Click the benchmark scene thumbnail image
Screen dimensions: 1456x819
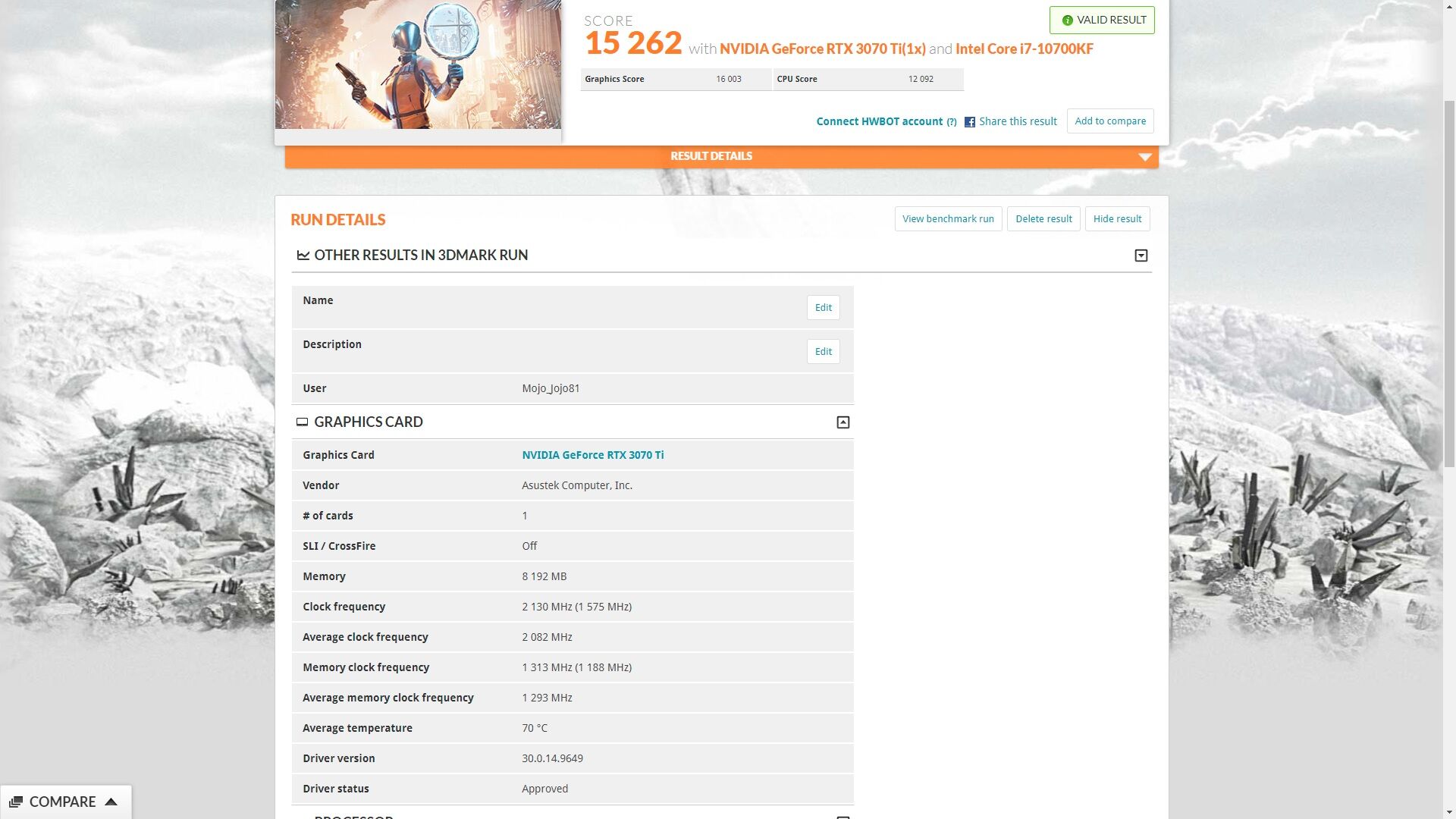pyautogui.click(x=418, y=64)
